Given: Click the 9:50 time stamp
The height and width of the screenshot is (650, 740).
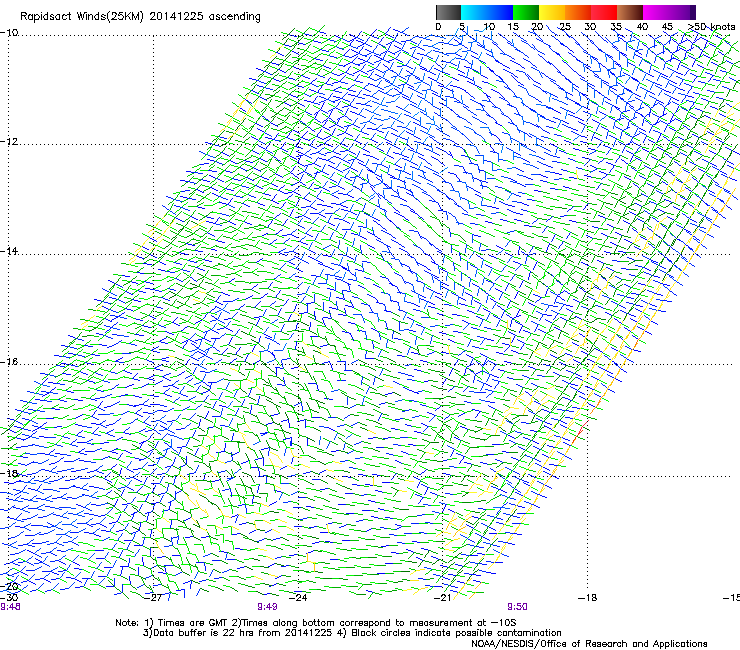Looking at the screenshot, I should coord(517,607).
